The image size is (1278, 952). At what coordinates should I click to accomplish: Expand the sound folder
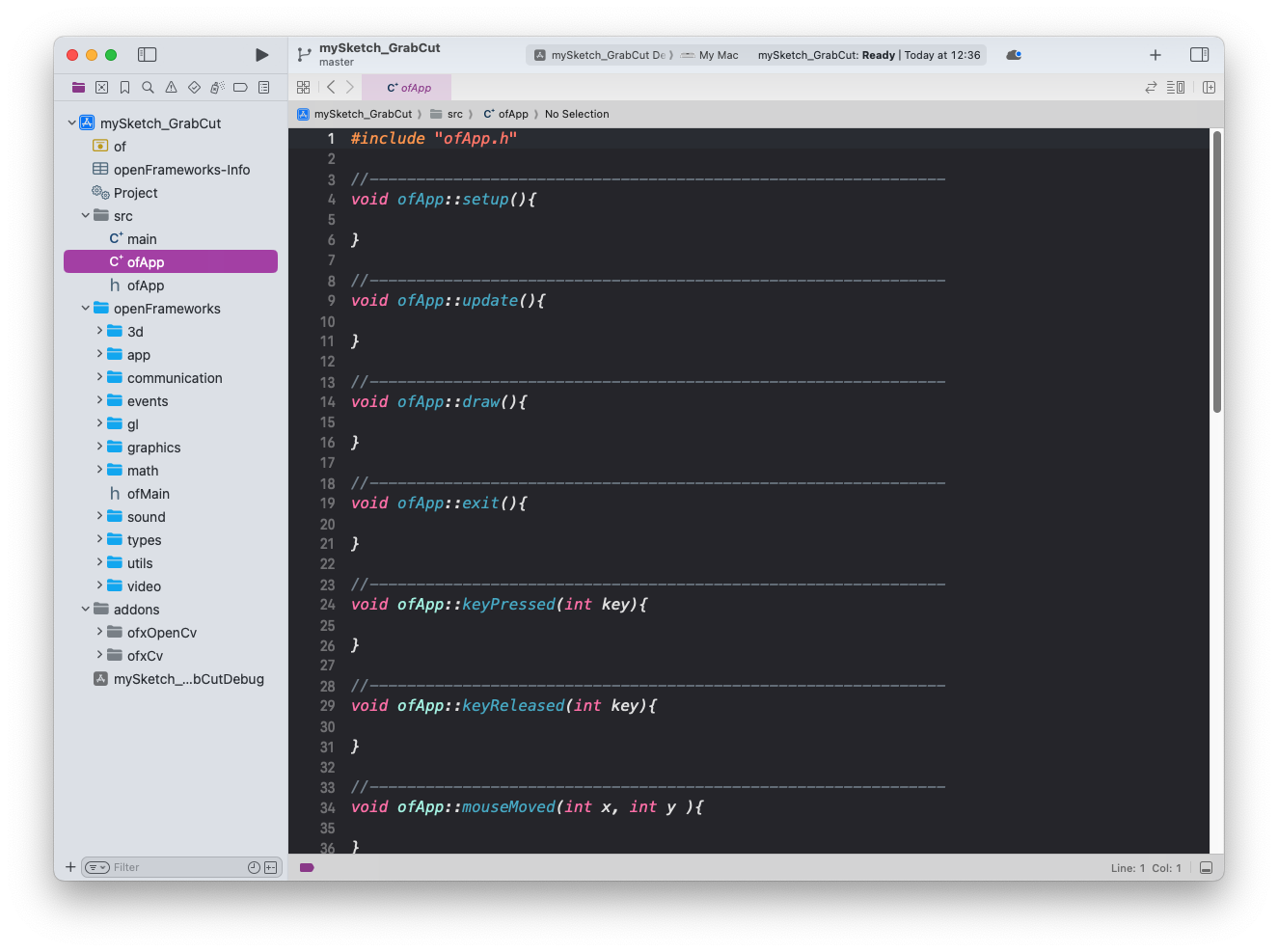(99, 516)
